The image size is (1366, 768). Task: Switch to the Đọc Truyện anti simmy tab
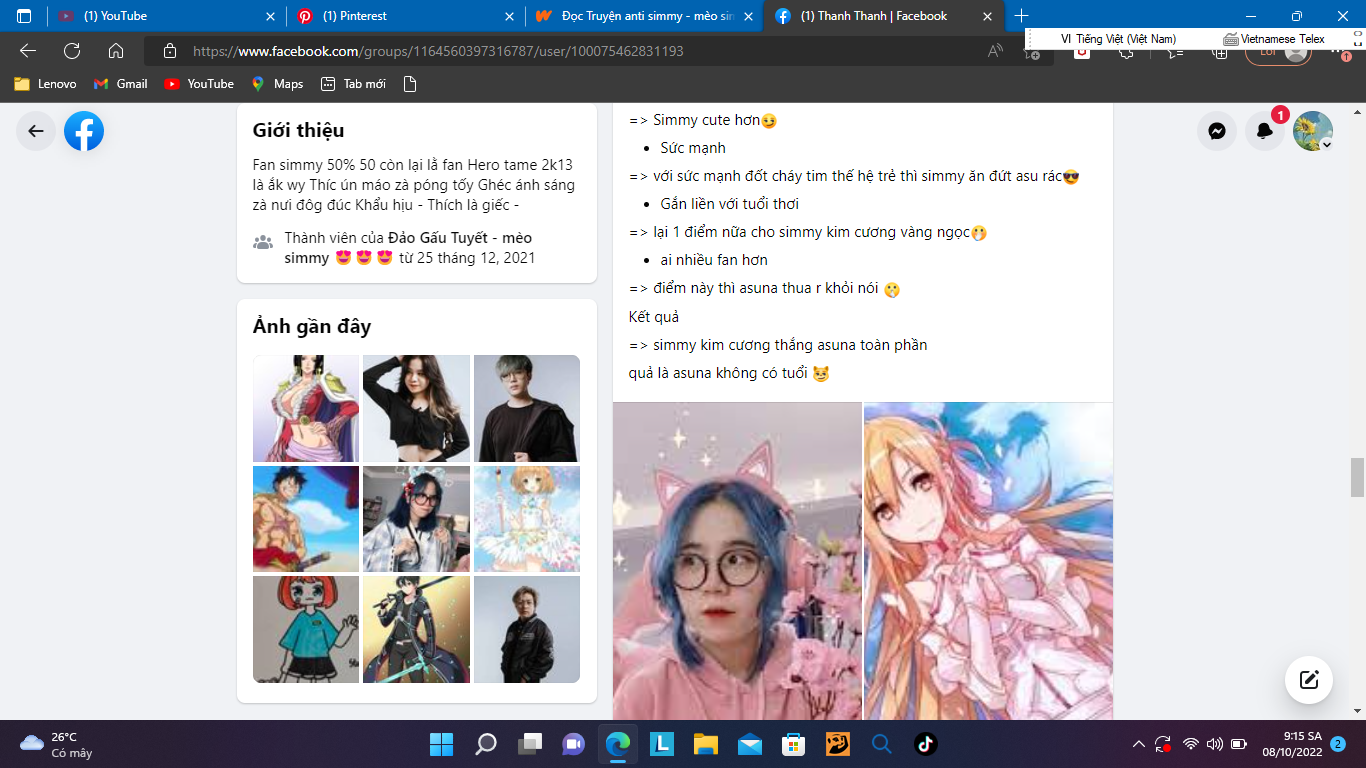[x=643, y=16]
